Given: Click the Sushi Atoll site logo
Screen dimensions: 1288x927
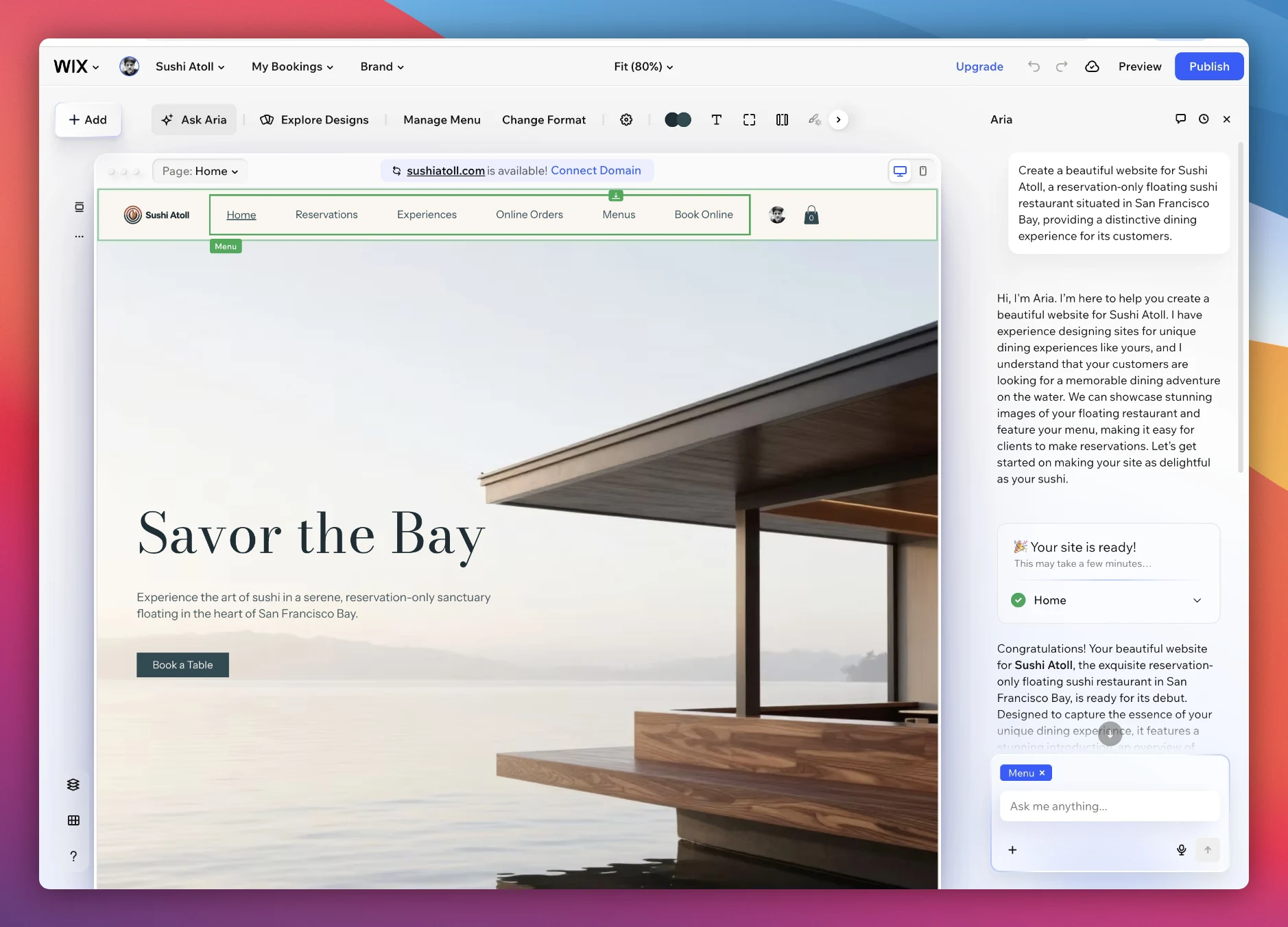Looking at the screenshot, I should click(x=156, y=215).
